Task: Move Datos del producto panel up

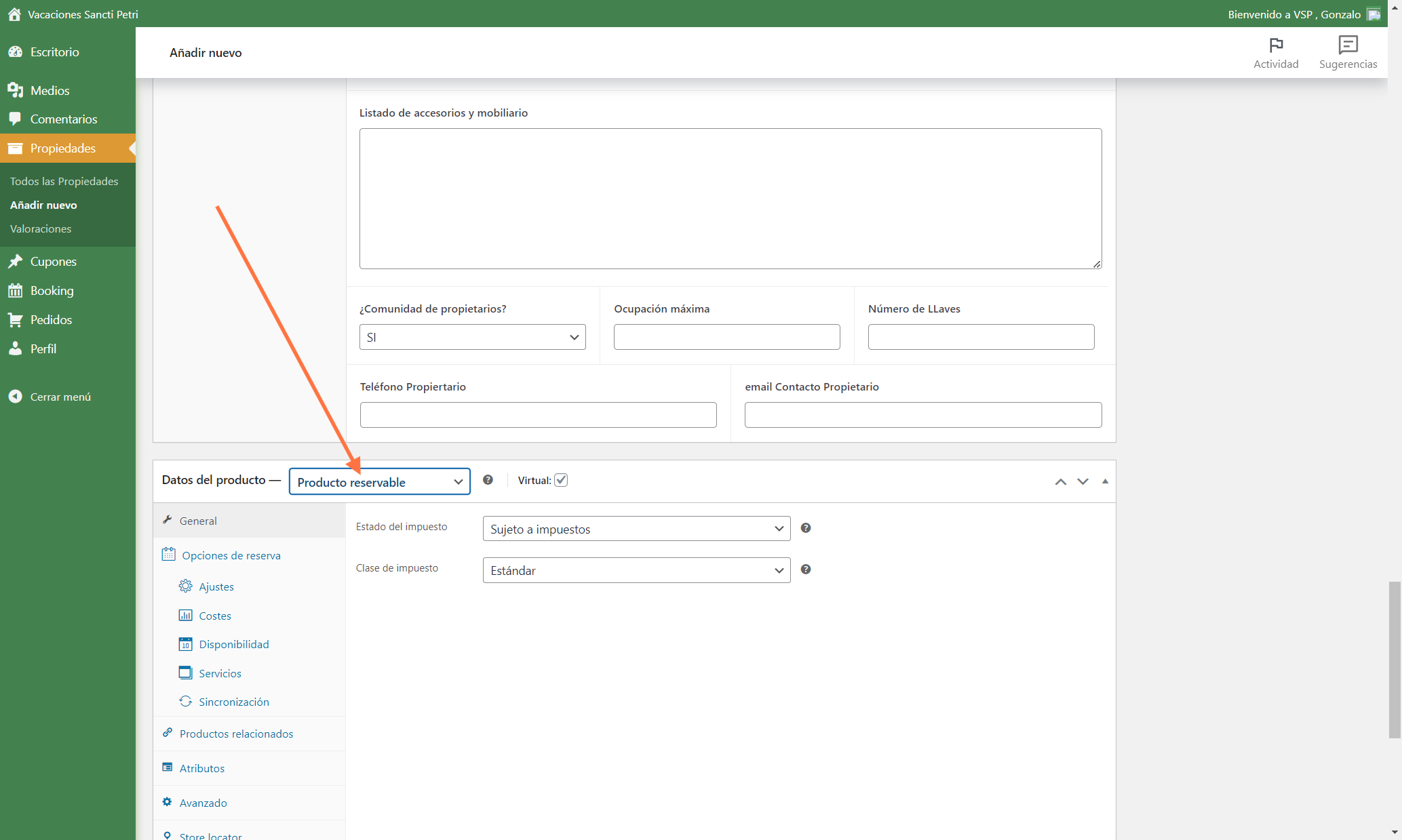Action: point(1061,481)
